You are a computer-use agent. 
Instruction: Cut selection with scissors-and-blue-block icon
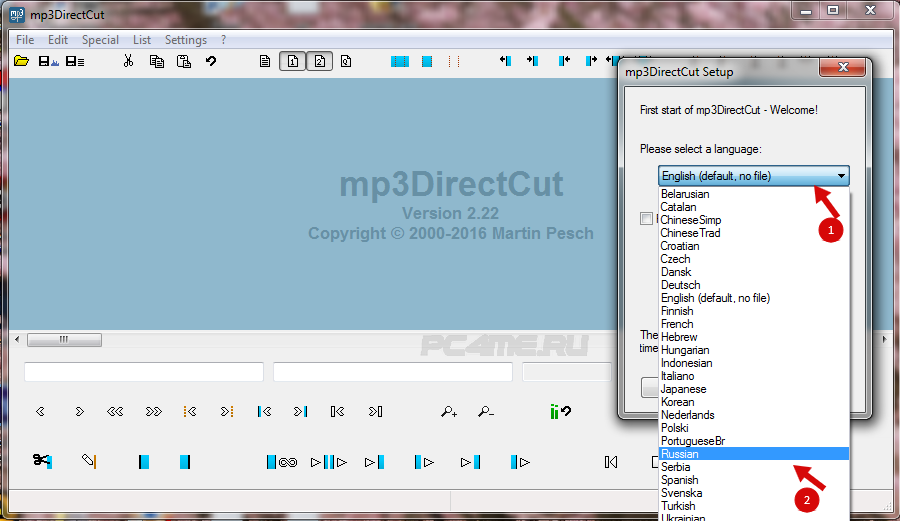coord(42,461)
